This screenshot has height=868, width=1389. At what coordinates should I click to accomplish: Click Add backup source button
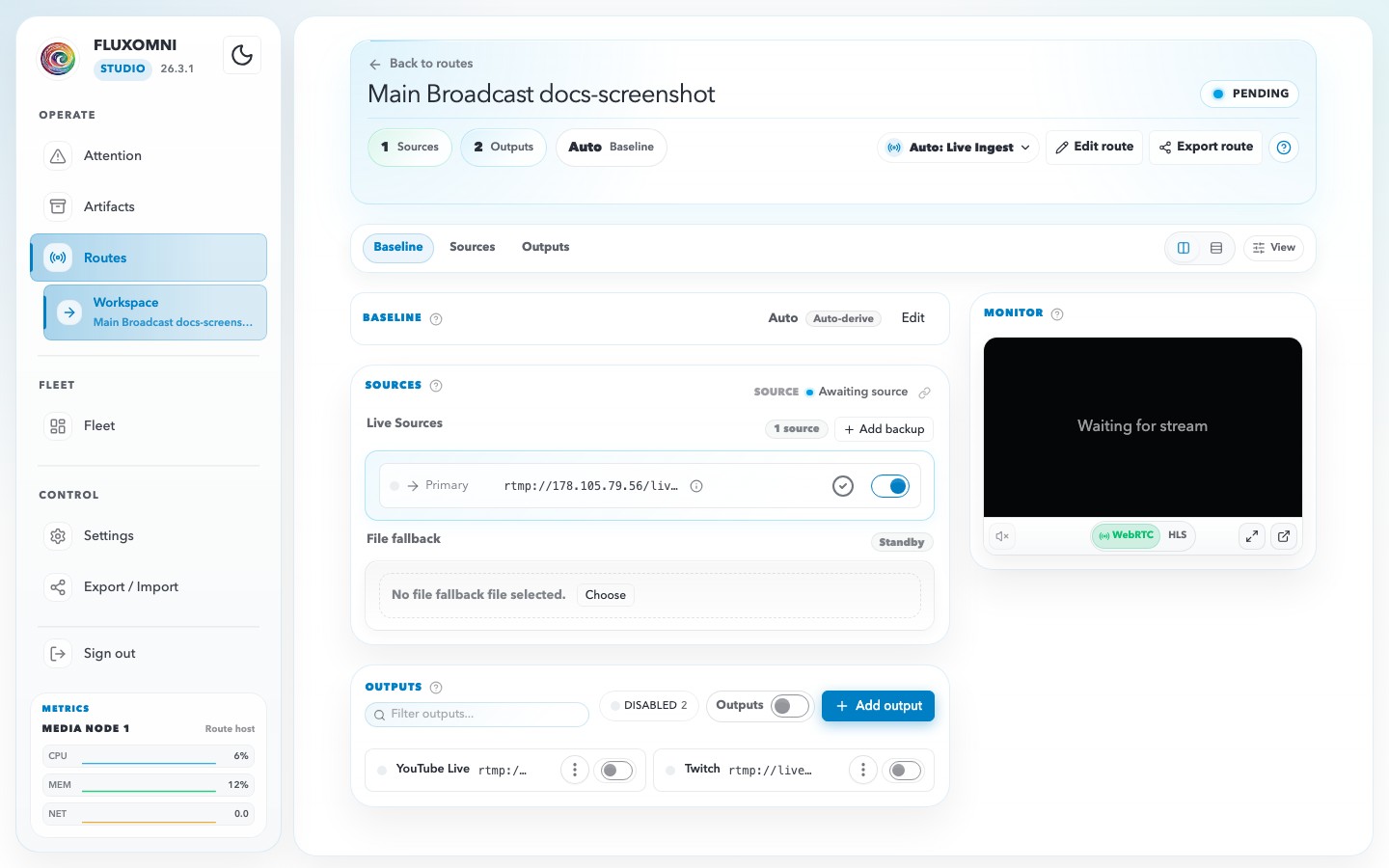click(x=885, y=429)
